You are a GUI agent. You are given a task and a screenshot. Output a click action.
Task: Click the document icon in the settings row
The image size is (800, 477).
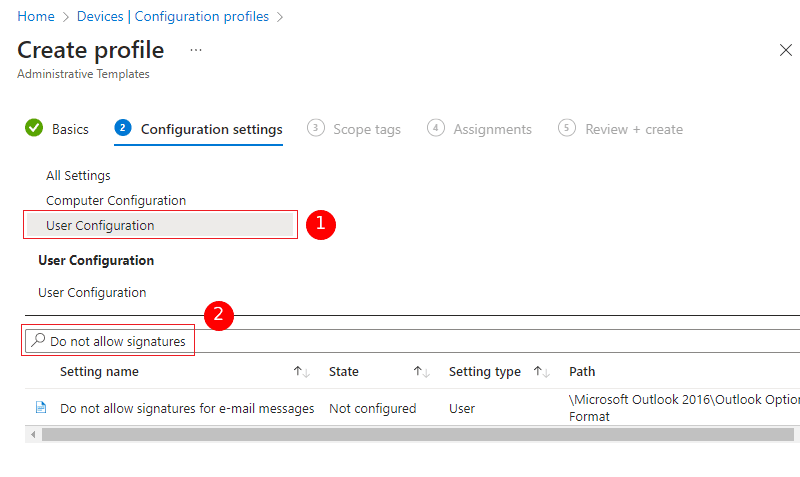(41, 408)
